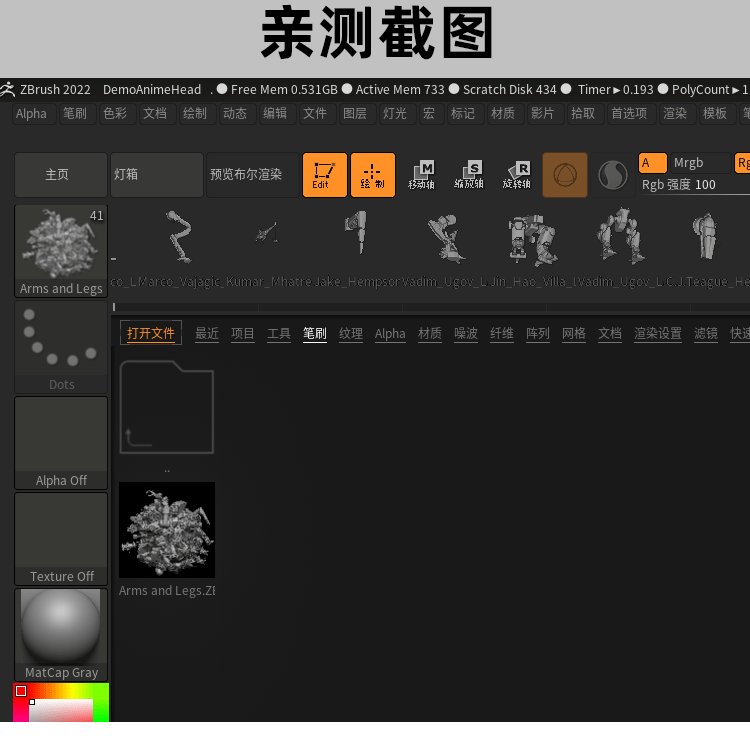Switch to the 渲染设置 lightbox tab
Image resolution: width=750 pixels, height=736 pixels.
658,333
